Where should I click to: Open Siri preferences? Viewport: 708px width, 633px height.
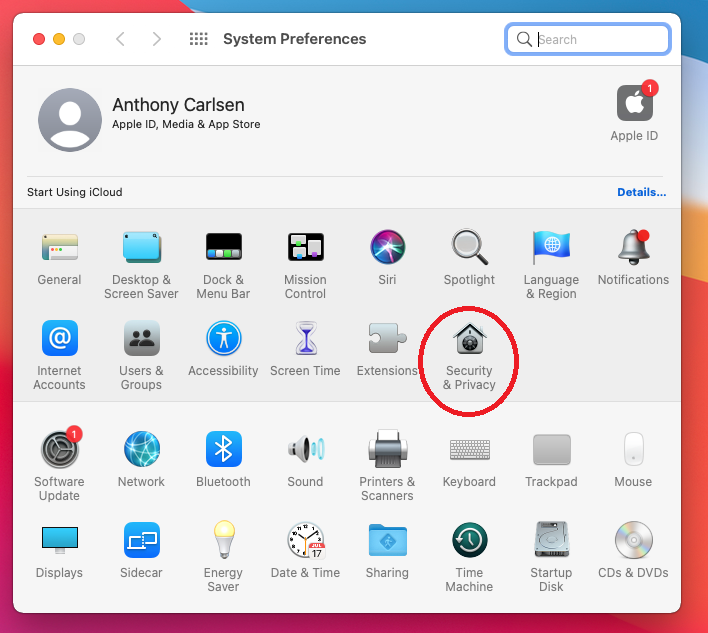[x=387, y=247]
